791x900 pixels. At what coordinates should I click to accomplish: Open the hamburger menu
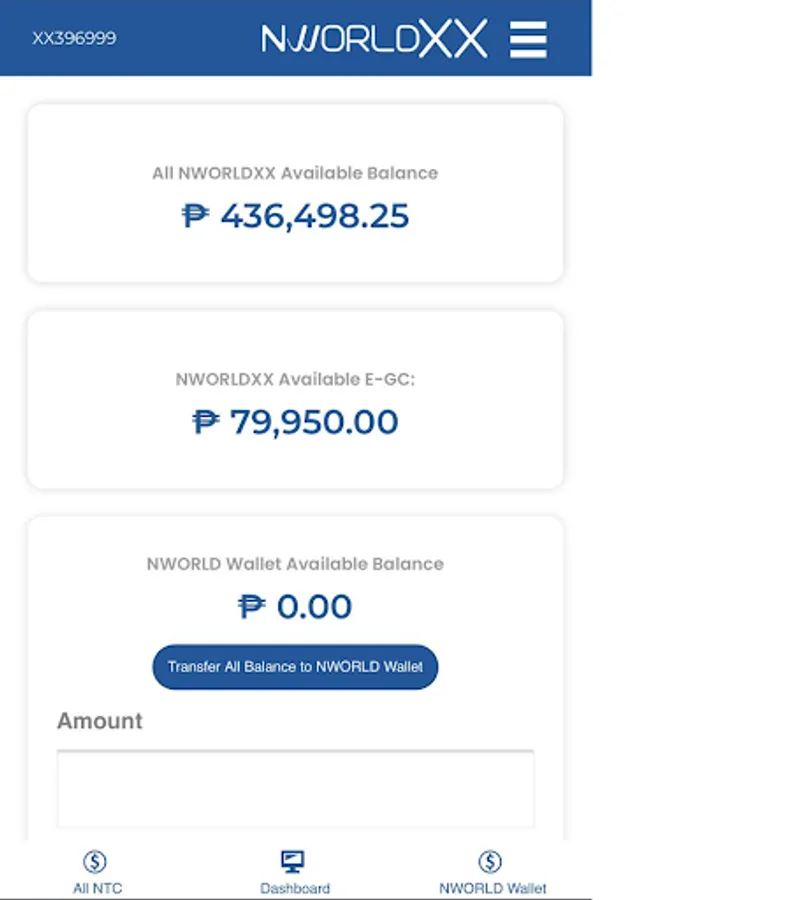(528, 39)
